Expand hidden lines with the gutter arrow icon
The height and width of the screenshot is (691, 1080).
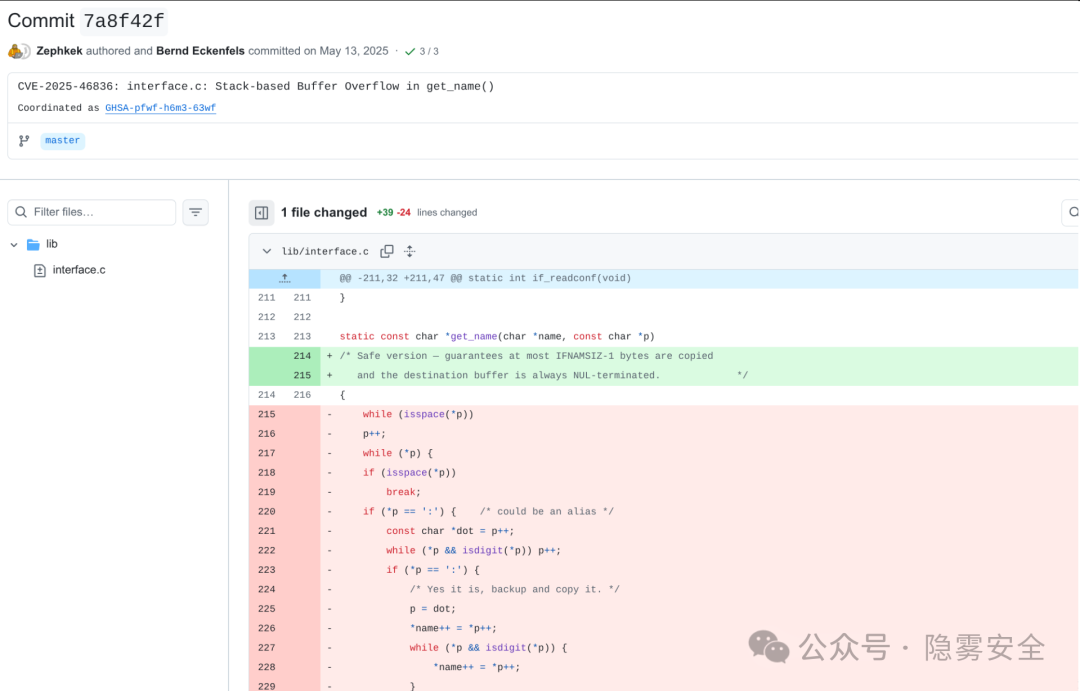pyautogui.click(x=284, y=277)
